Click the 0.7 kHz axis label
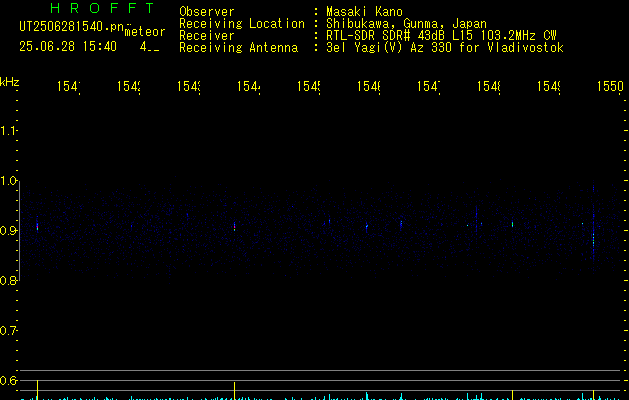This screenshot has height=400, width=629. pos(8,331)
